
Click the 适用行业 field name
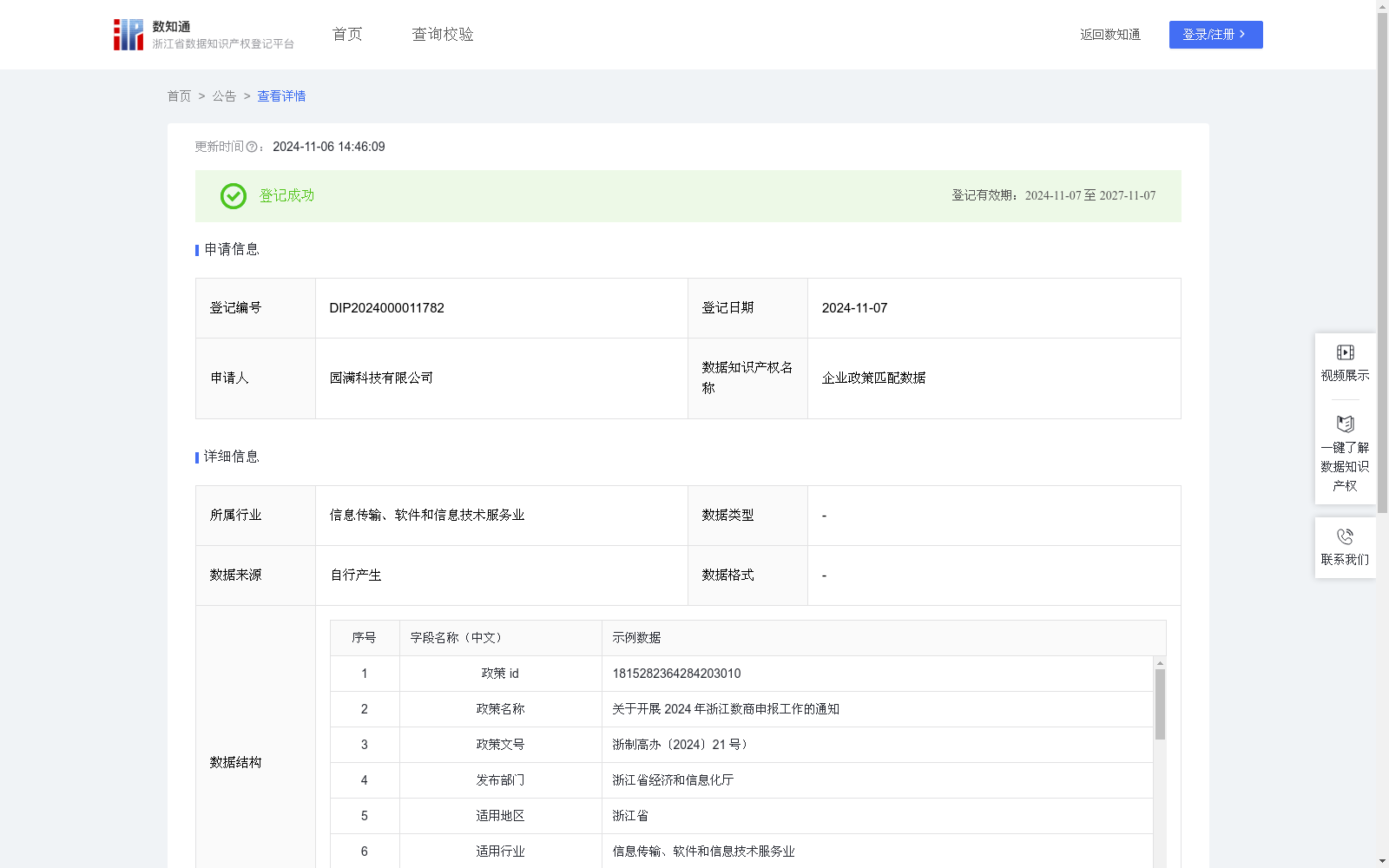pos(500,852)
